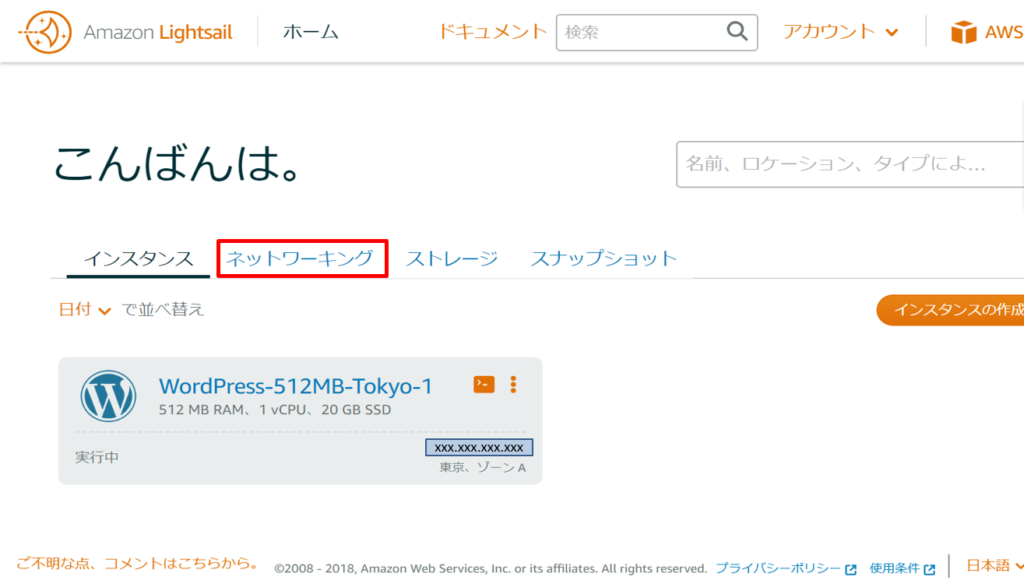
Task: Switch to the ストレージ tab
Action: click(x=451, y=259)
